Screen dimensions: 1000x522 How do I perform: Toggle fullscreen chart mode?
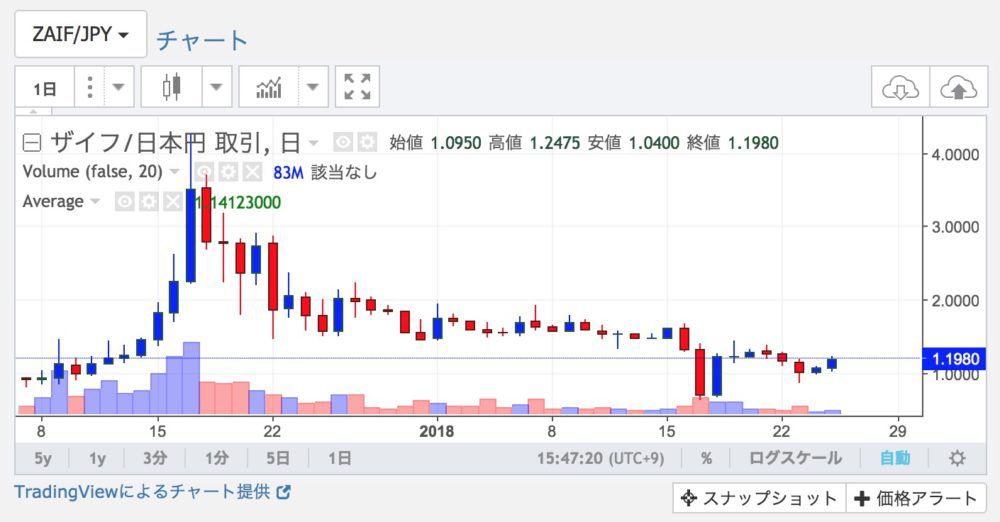pyautogui.click(x=357, y=87)
